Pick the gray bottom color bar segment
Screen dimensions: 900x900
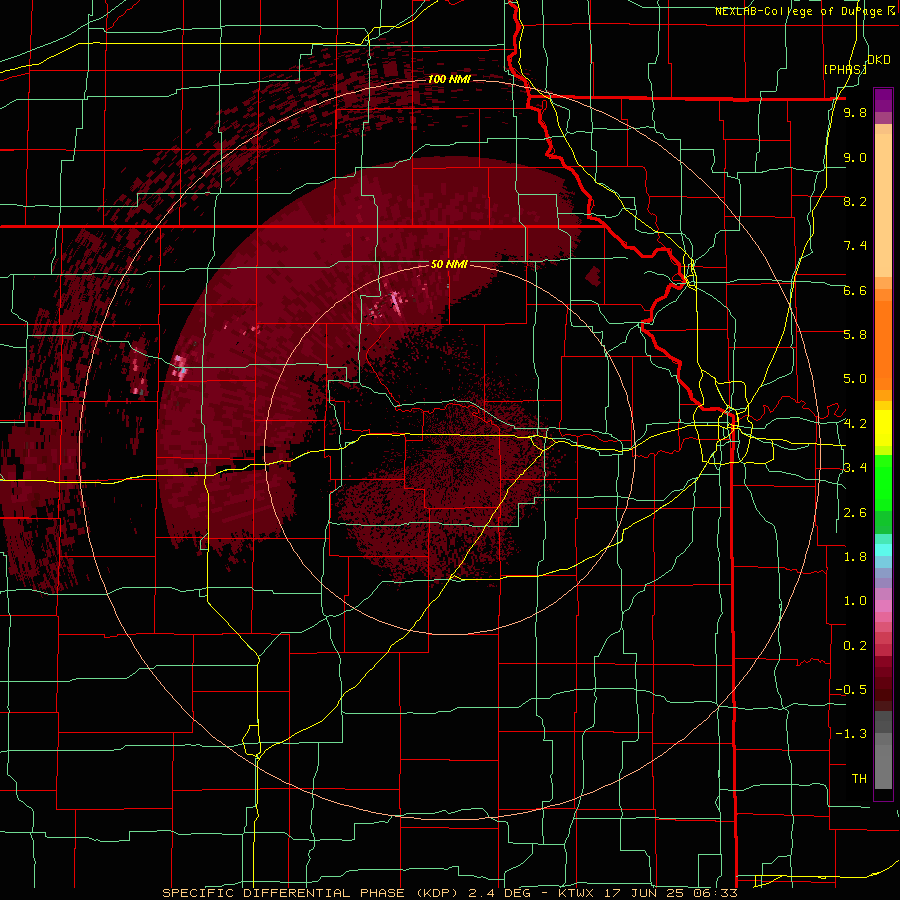pyautogui.click(x=883, y=767)
